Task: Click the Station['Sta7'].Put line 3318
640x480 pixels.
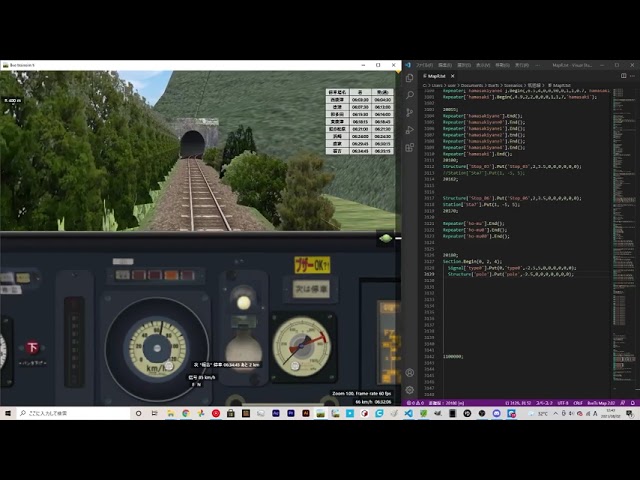Action: [x=481, y=204]
